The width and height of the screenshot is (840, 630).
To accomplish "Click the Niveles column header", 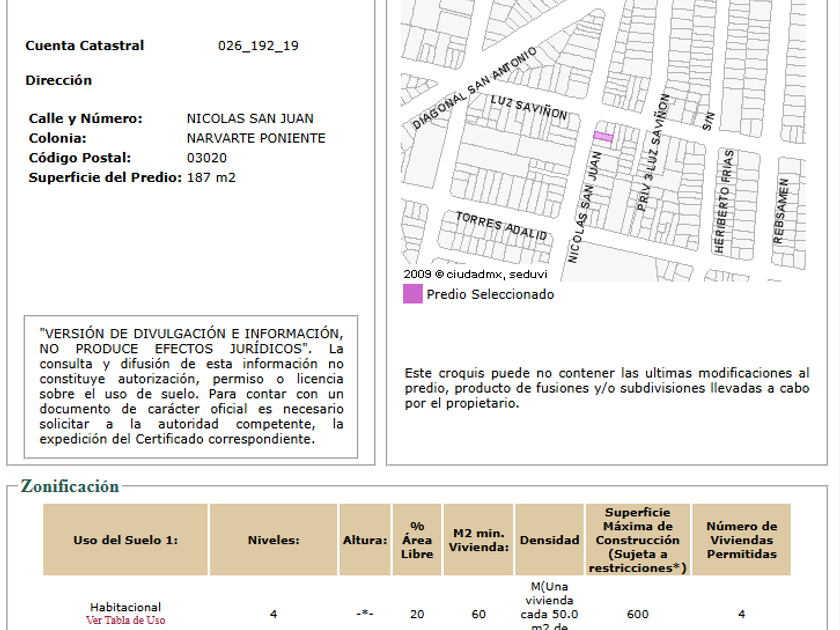I will (x=273, y=540).
